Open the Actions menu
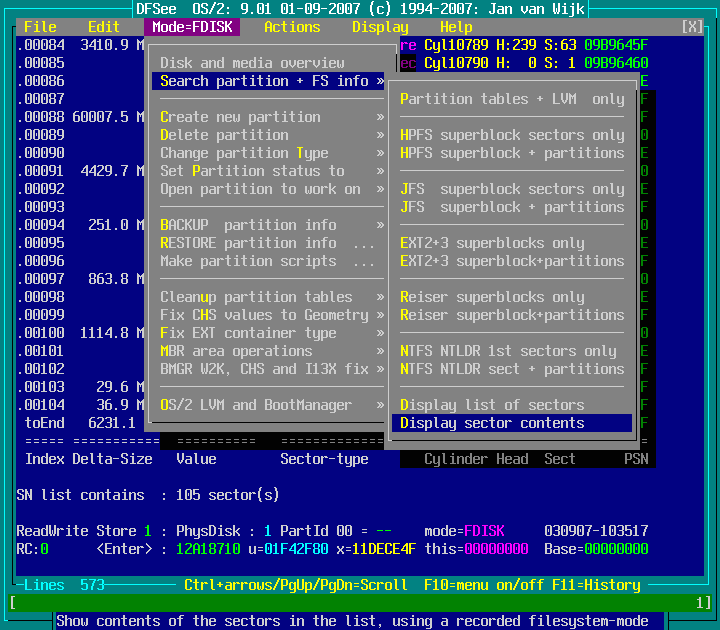Screen dimensions: 720x630 coord(292,27)
